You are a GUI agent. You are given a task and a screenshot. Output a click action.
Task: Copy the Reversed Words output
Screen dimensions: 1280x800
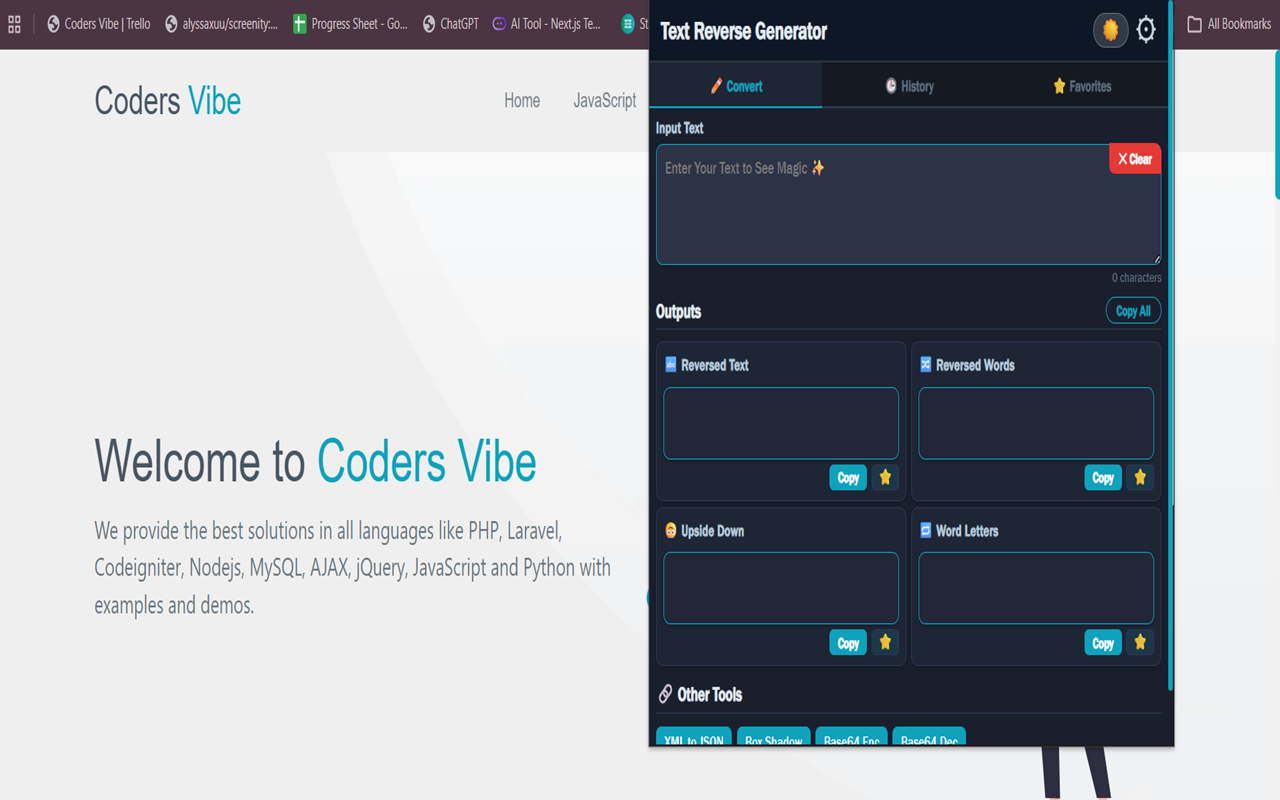[x=1103, y=478]
